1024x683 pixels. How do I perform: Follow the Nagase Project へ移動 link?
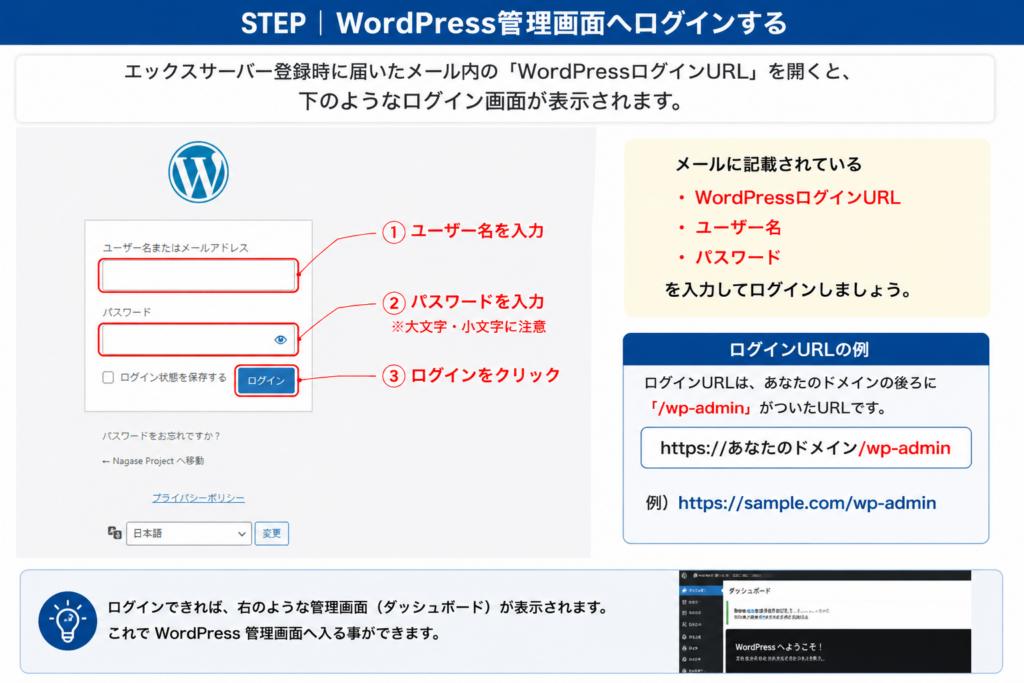point(153,461)
